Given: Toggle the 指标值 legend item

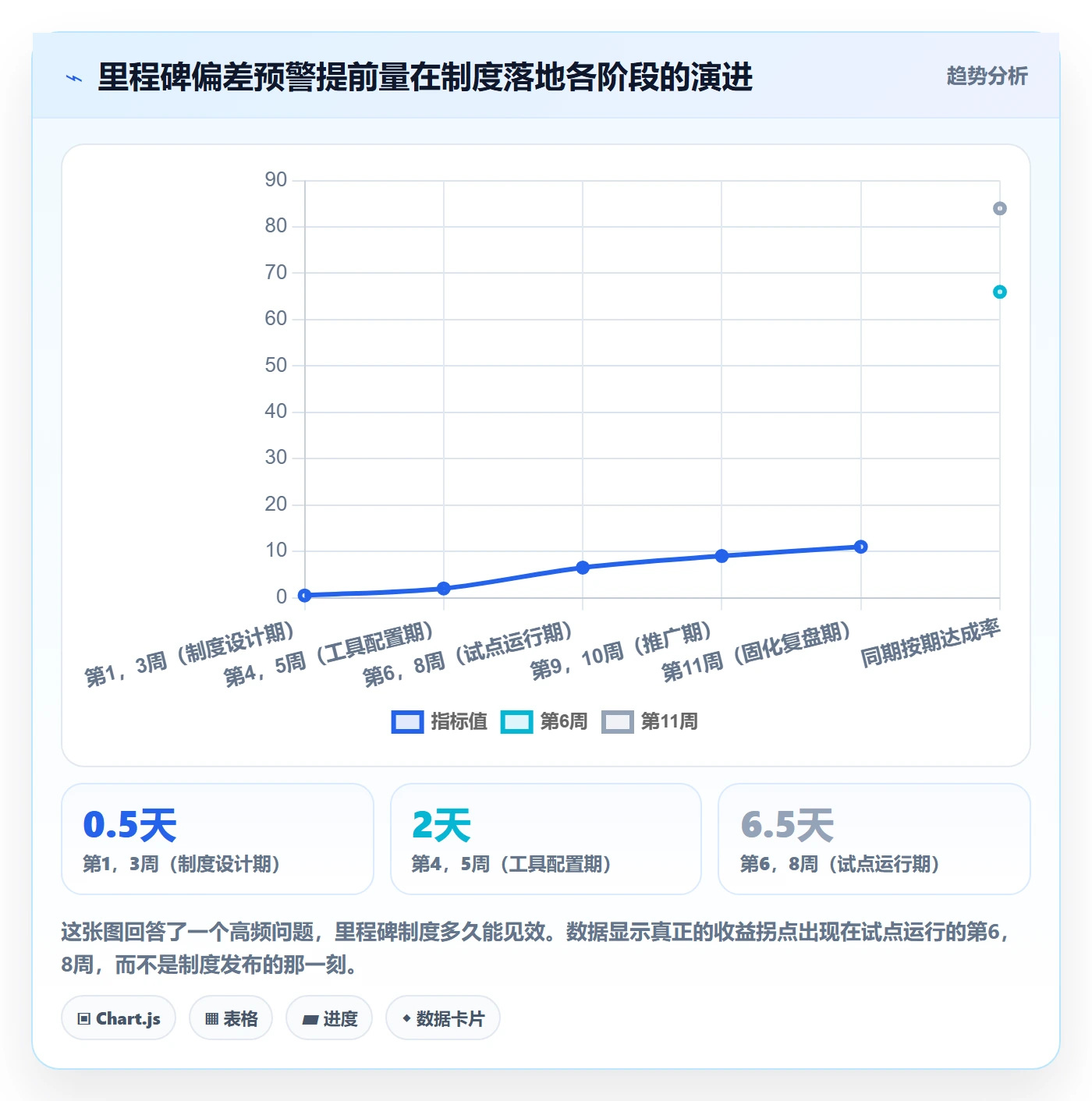Looking at the screenshot, I should [x=439, y=721].
